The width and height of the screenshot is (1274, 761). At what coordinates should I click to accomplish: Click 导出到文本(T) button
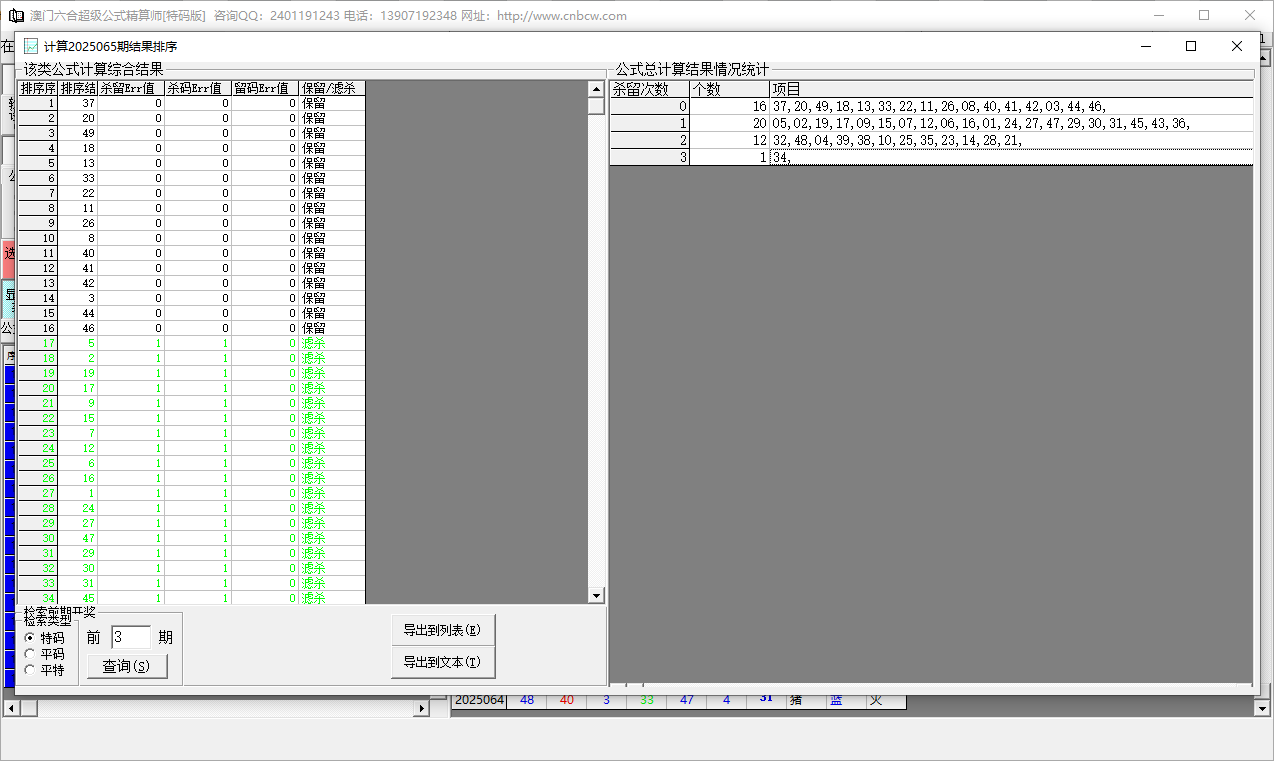pyautogui.click(x=442, y=662)
